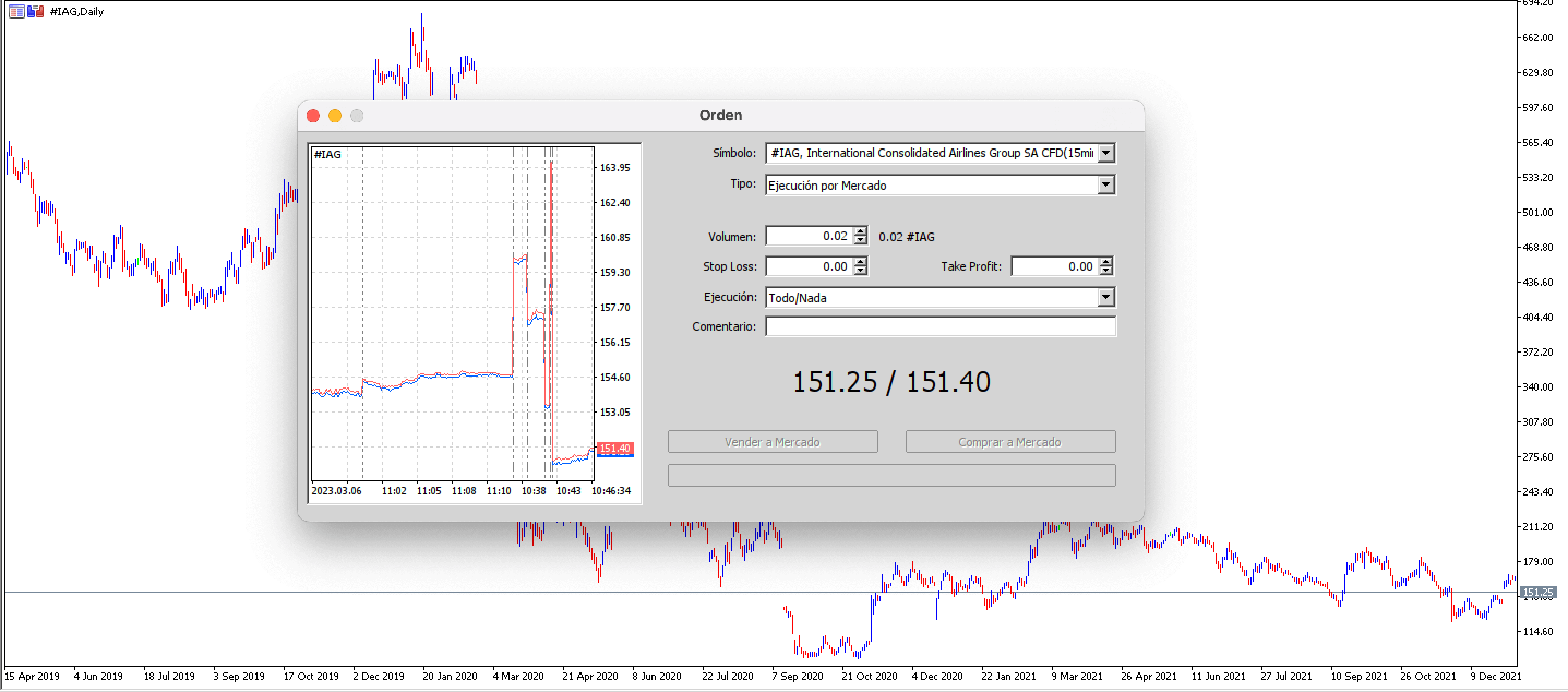The width and height of the screenshot is (1568, 692).
Task: Decrease Take Profit with down arrow
Action: pyautogui.click(x=1106, y=271)
